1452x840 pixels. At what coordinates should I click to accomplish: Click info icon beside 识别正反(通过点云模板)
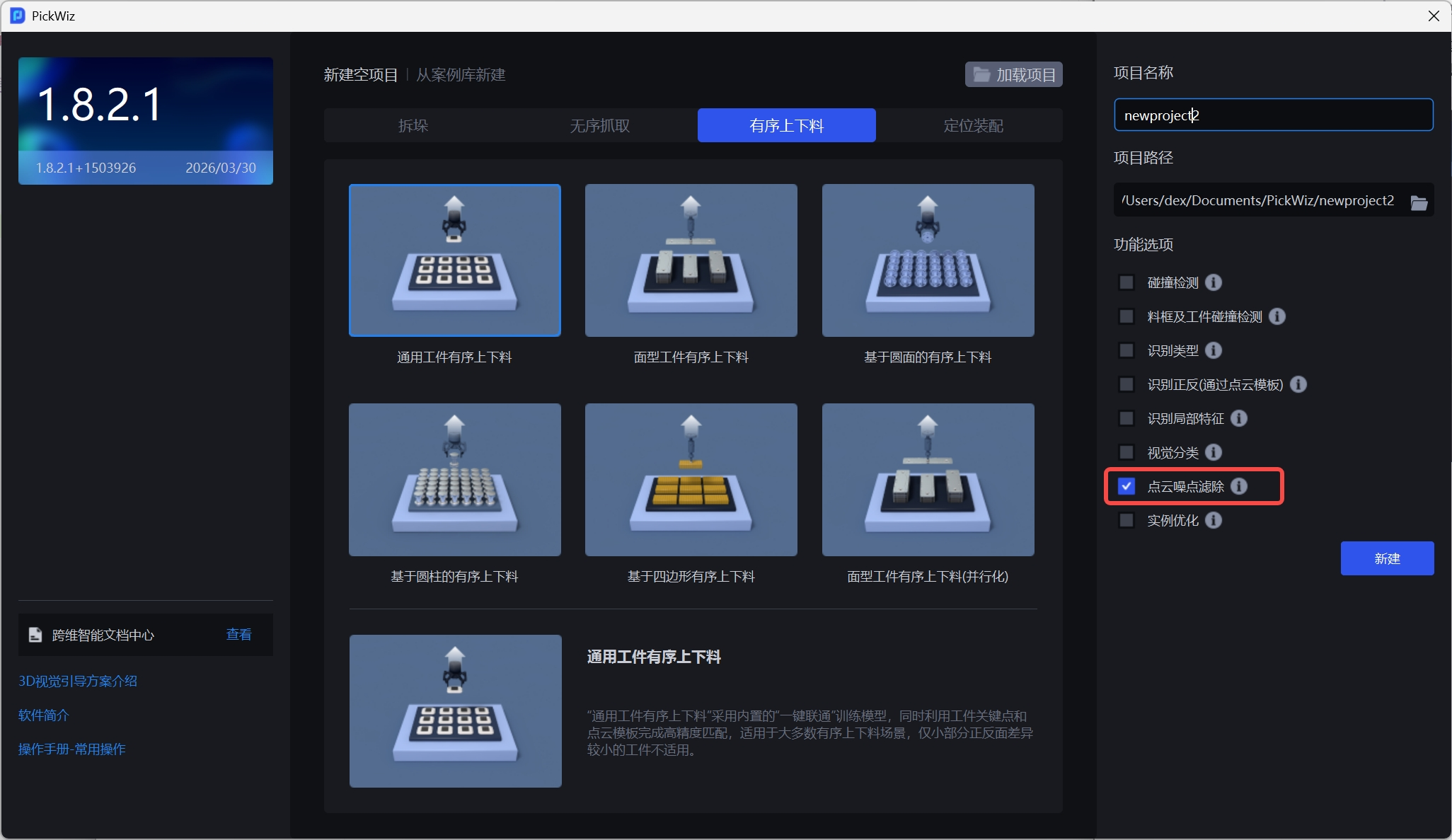click(1298, 384)
